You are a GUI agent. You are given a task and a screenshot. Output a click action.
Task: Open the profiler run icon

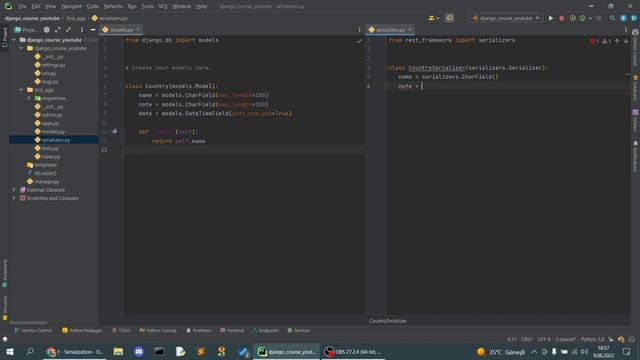[583, 18]
